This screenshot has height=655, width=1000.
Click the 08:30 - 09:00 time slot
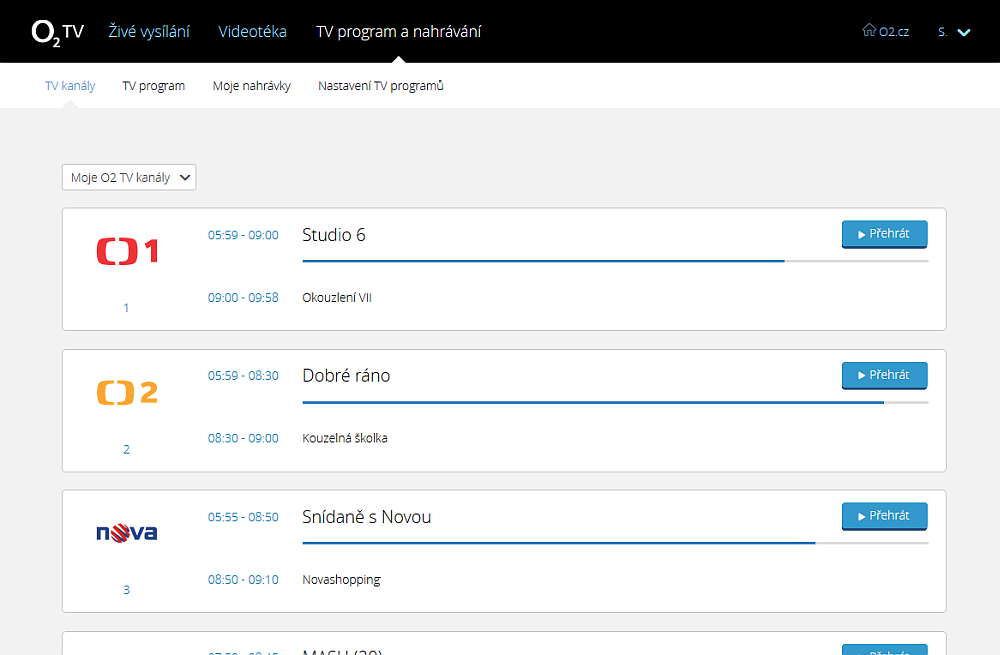point(243,438)
